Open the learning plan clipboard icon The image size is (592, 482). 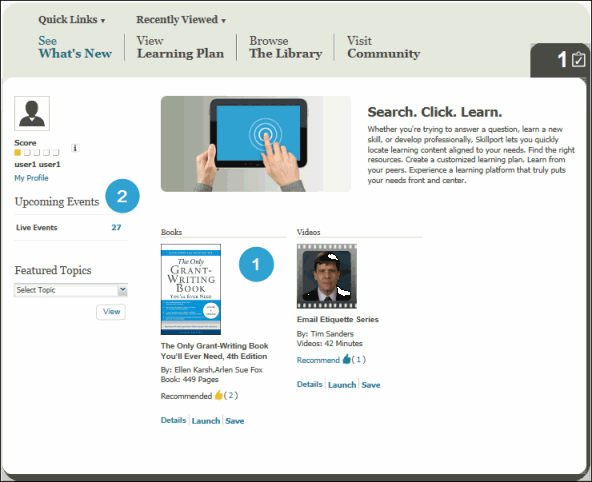578,60
